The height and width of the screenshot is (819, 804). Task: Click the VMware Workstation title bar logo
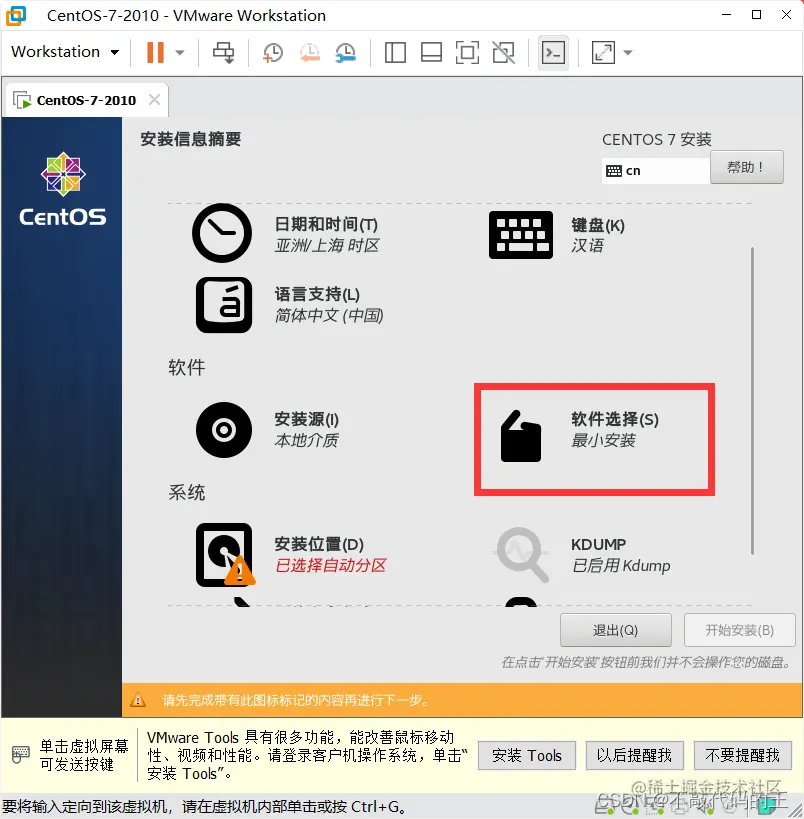(16, 15)
